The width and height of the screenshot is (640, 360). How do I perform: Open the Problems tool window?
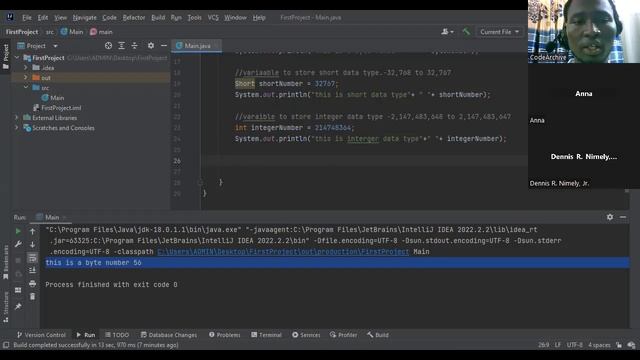[x=224, y=335]
